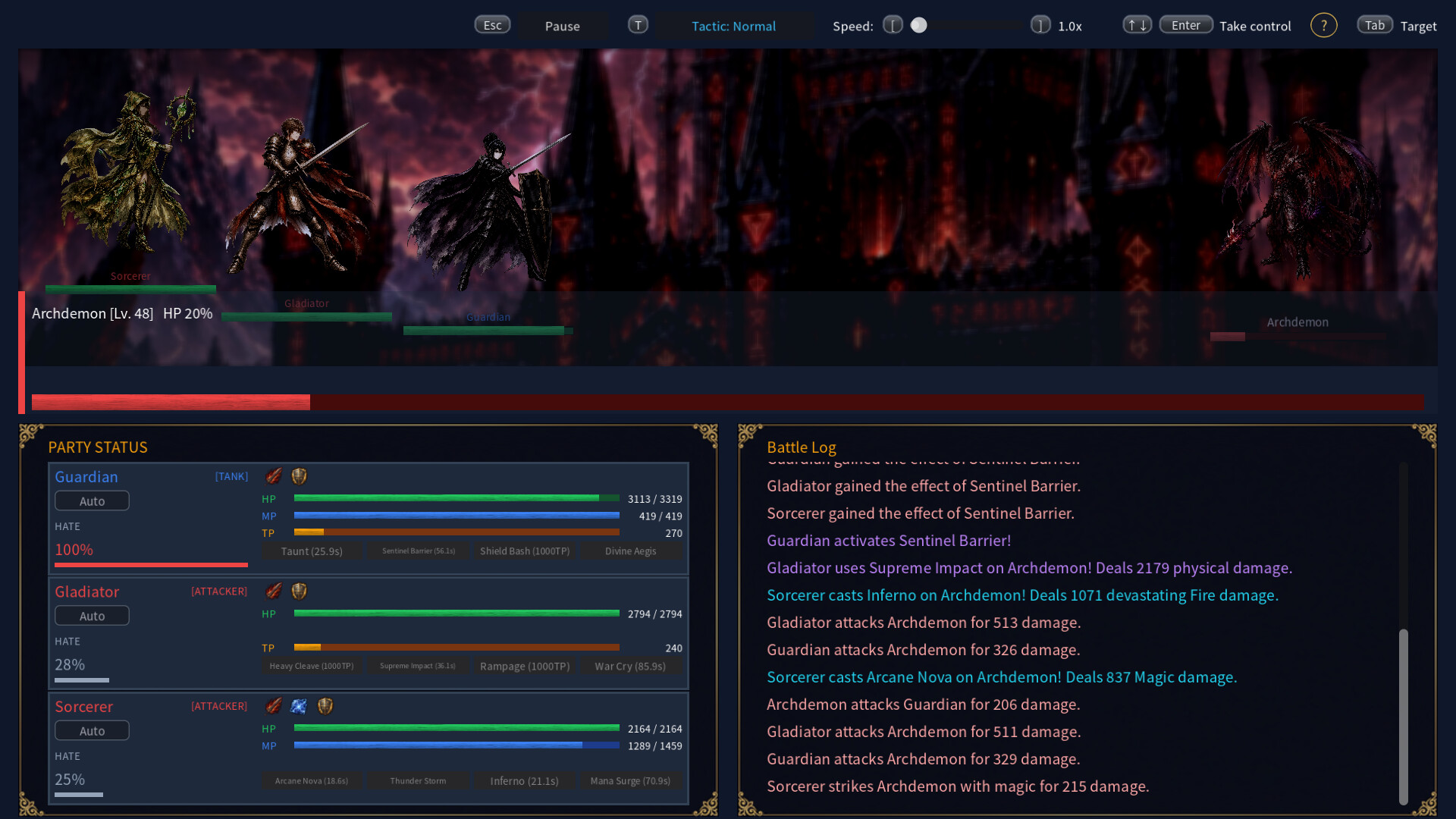This screenshot has height=819, width=1456.
Task: Click the up/down arrow keys icon
Action: [1137, 25]
